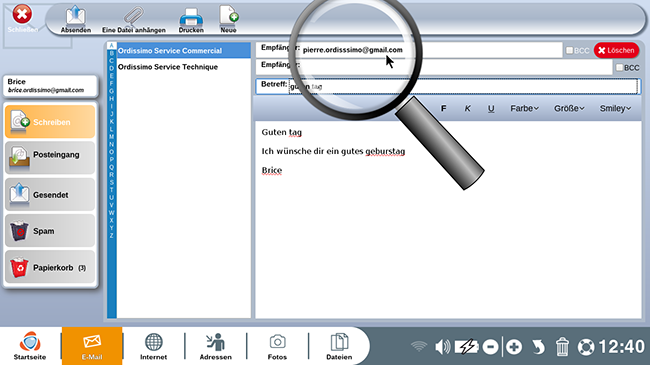Click the Absenden send icon

pos(75,19)
